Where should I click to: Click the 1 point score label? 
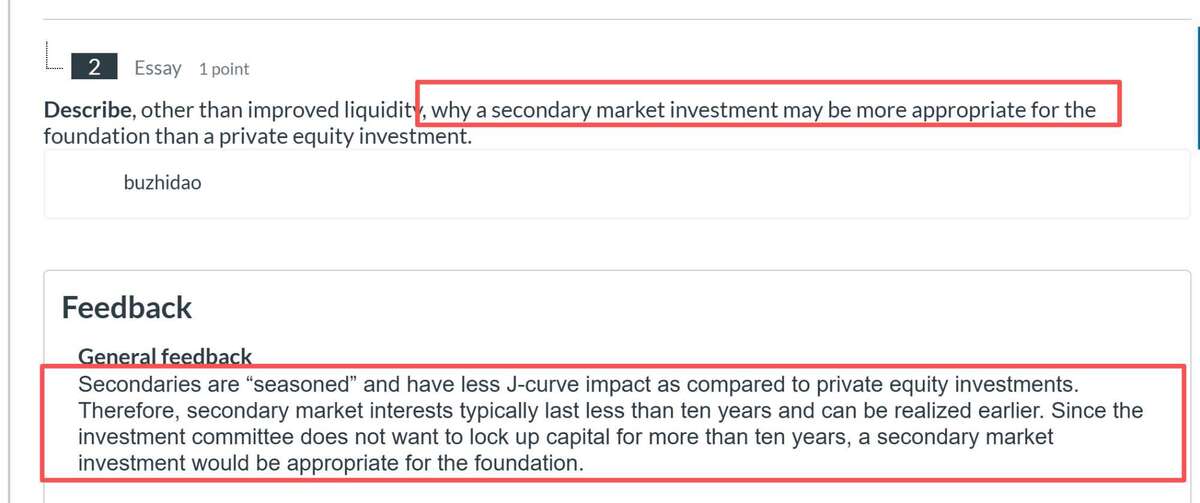coord(224,69)
